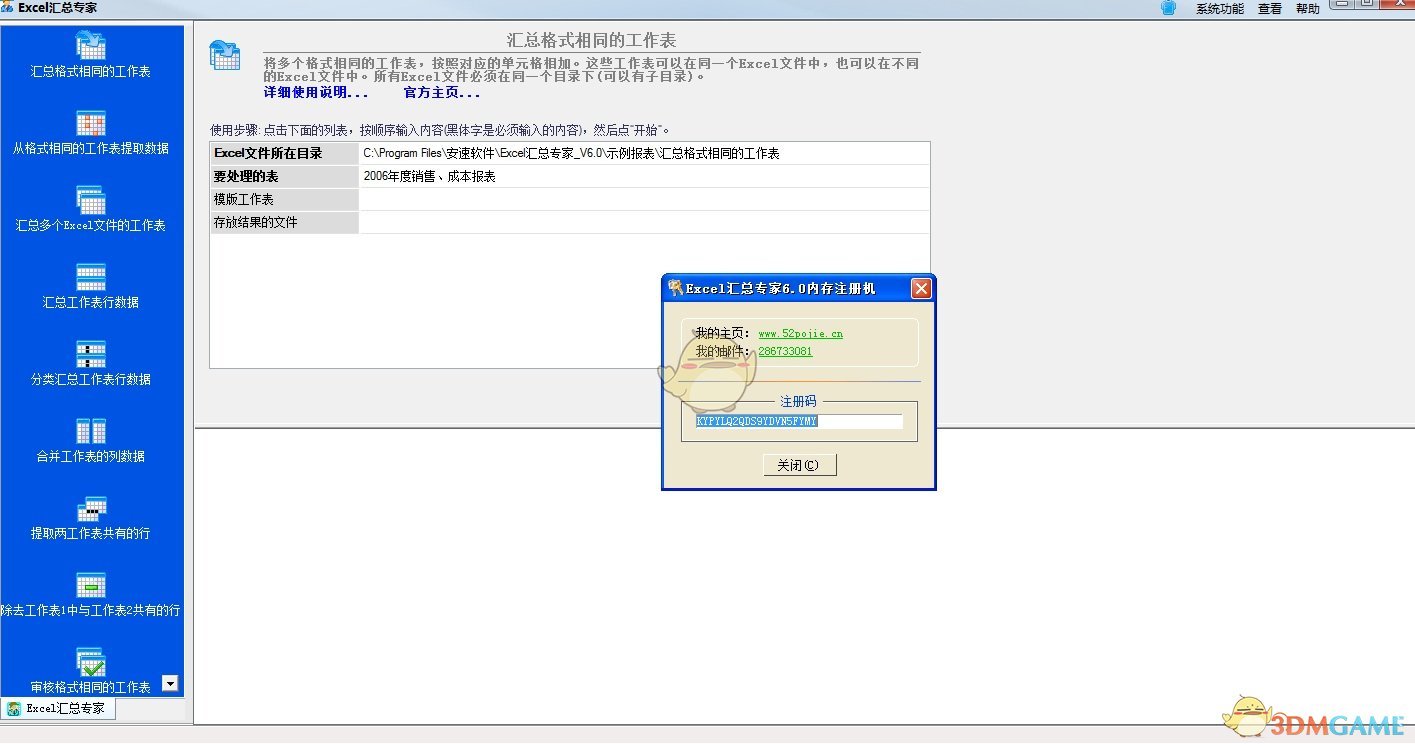Open the 查看 menu
1415x744 pixels.
1270,9
